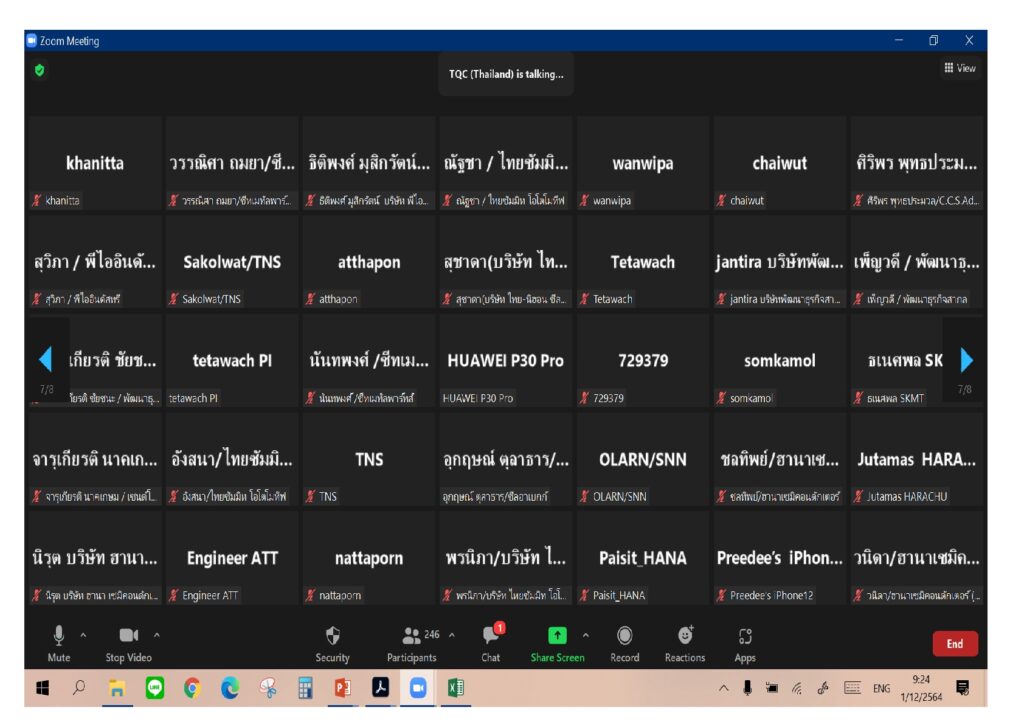This screenshot has width=1024, height=724.
Task: Click the Stop Video camera icon
Action: click(x=129, y=635)
